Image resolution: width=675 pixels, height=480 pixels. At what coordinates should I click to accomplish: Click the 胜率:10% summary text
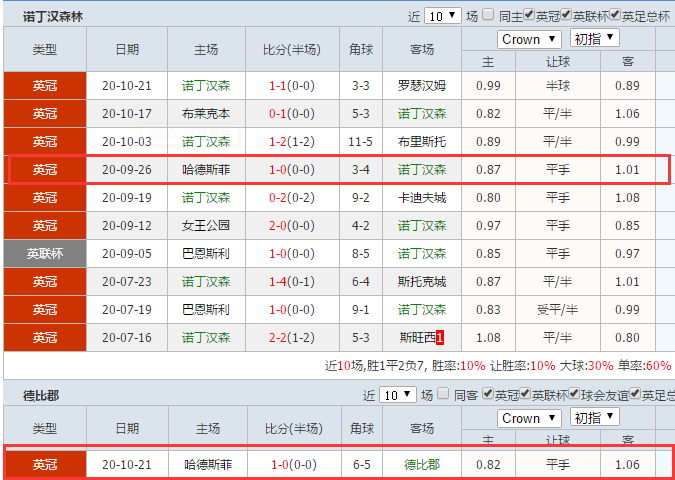click(x=457, y=366)
